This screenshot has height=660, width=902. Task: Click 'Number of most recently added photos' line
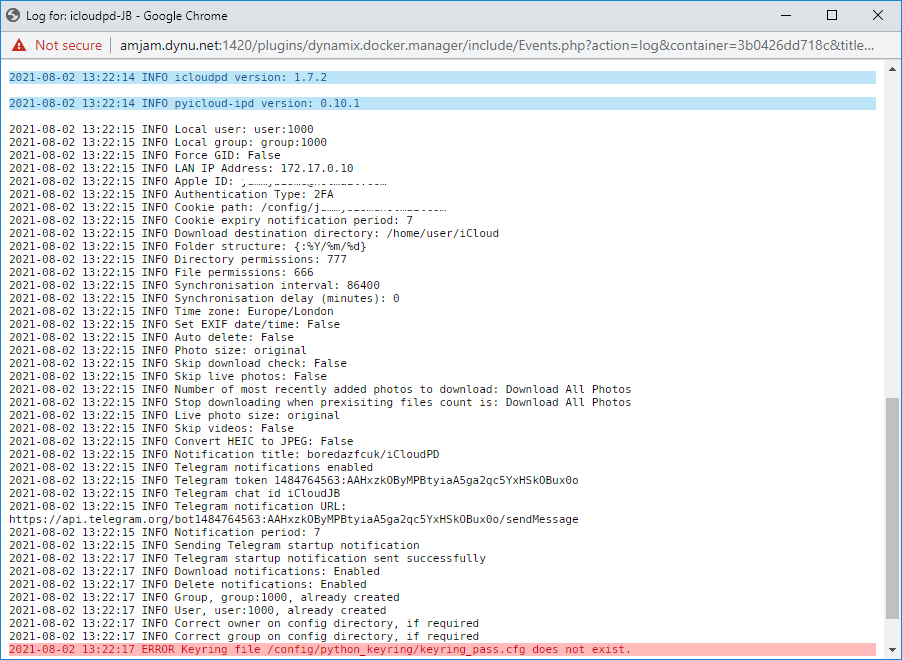point(320,389)
